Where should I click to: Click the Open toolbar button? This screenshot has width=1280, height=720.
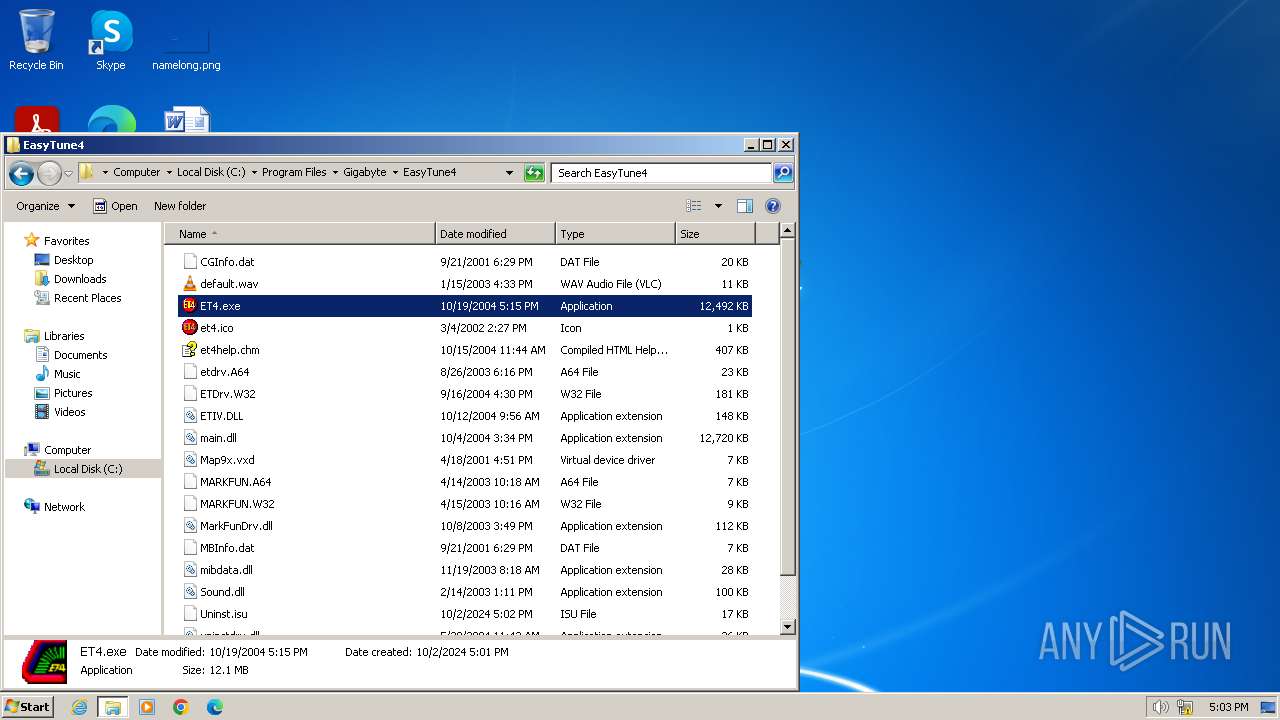(115, 206)
